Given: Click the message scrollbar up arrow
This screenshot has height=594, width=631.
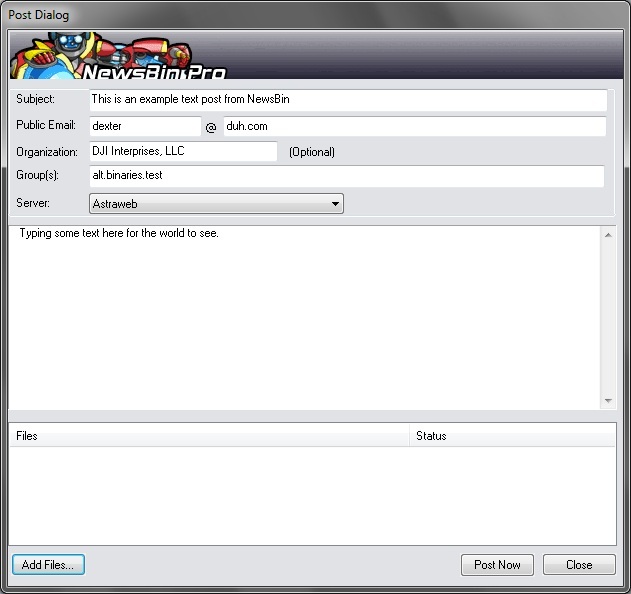Looking at the screenshot, I should click(x=608, y=235).
